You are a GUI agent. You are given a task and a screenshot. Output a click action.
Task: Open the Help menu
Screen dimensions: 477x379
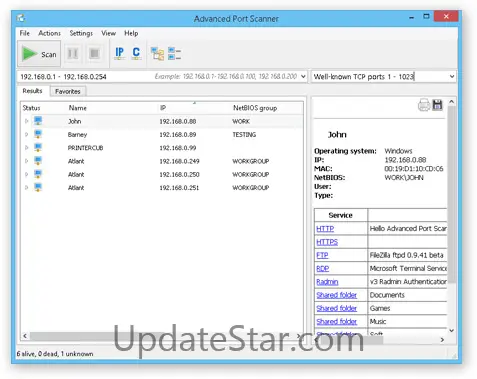(131, 33)
